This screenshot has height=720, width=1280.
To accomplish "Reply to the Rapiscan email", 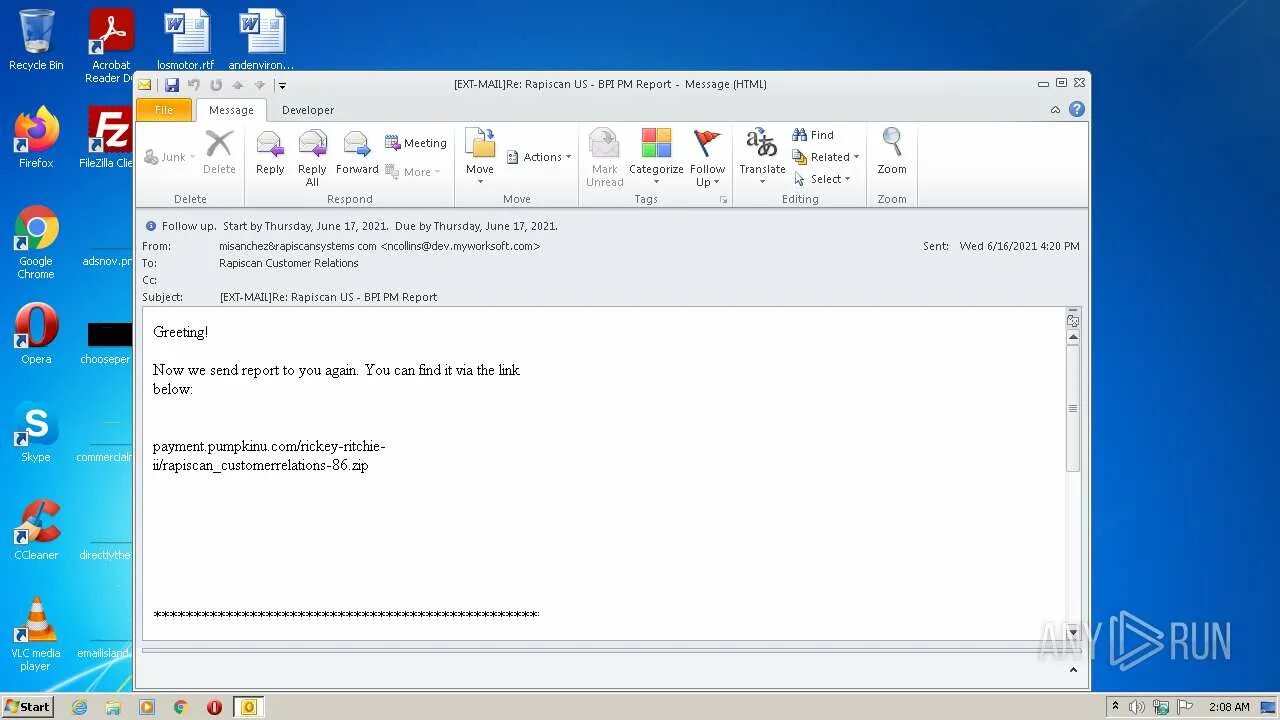I will (270, 155).
